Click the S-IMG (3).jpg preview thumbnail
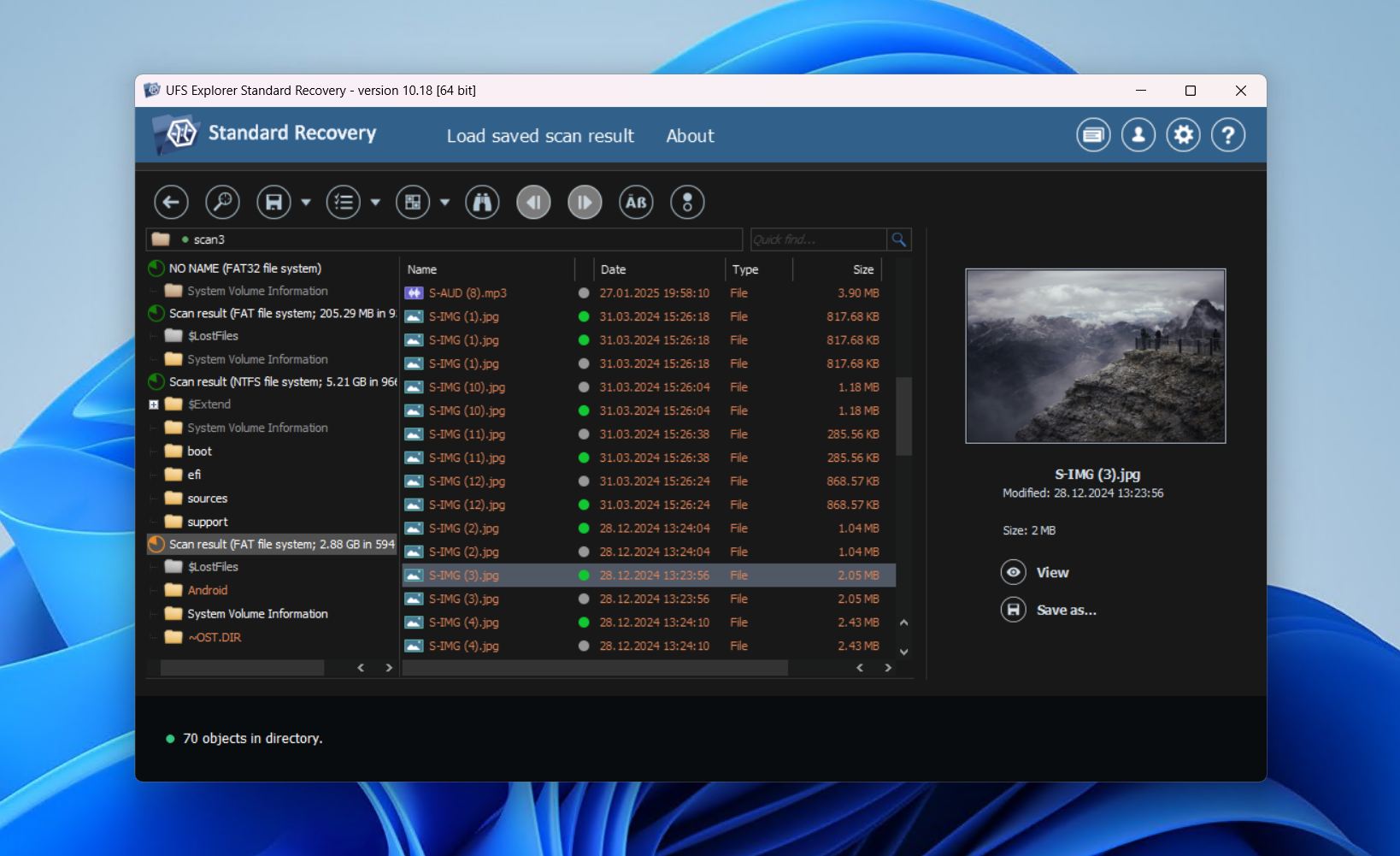 [1095, 356]
